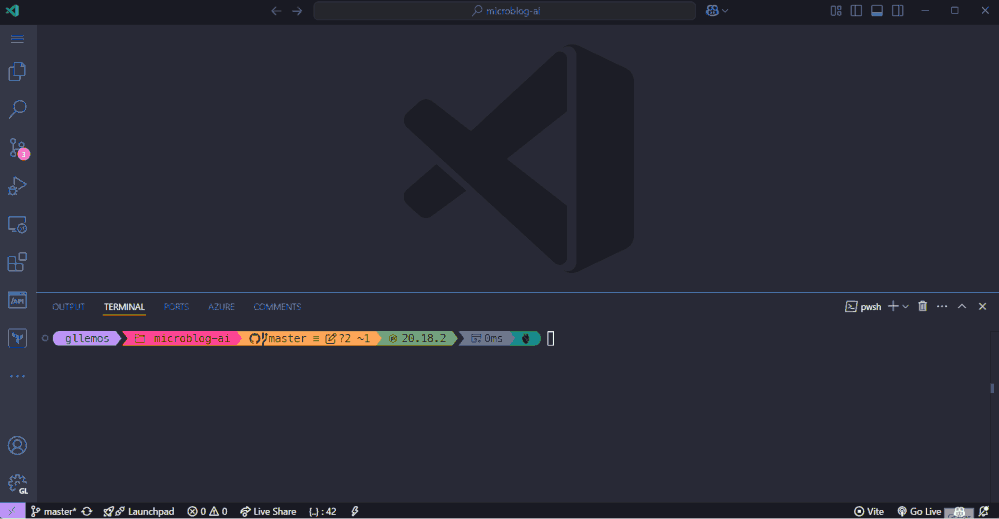Go back in navigation history

coord(276,11)
